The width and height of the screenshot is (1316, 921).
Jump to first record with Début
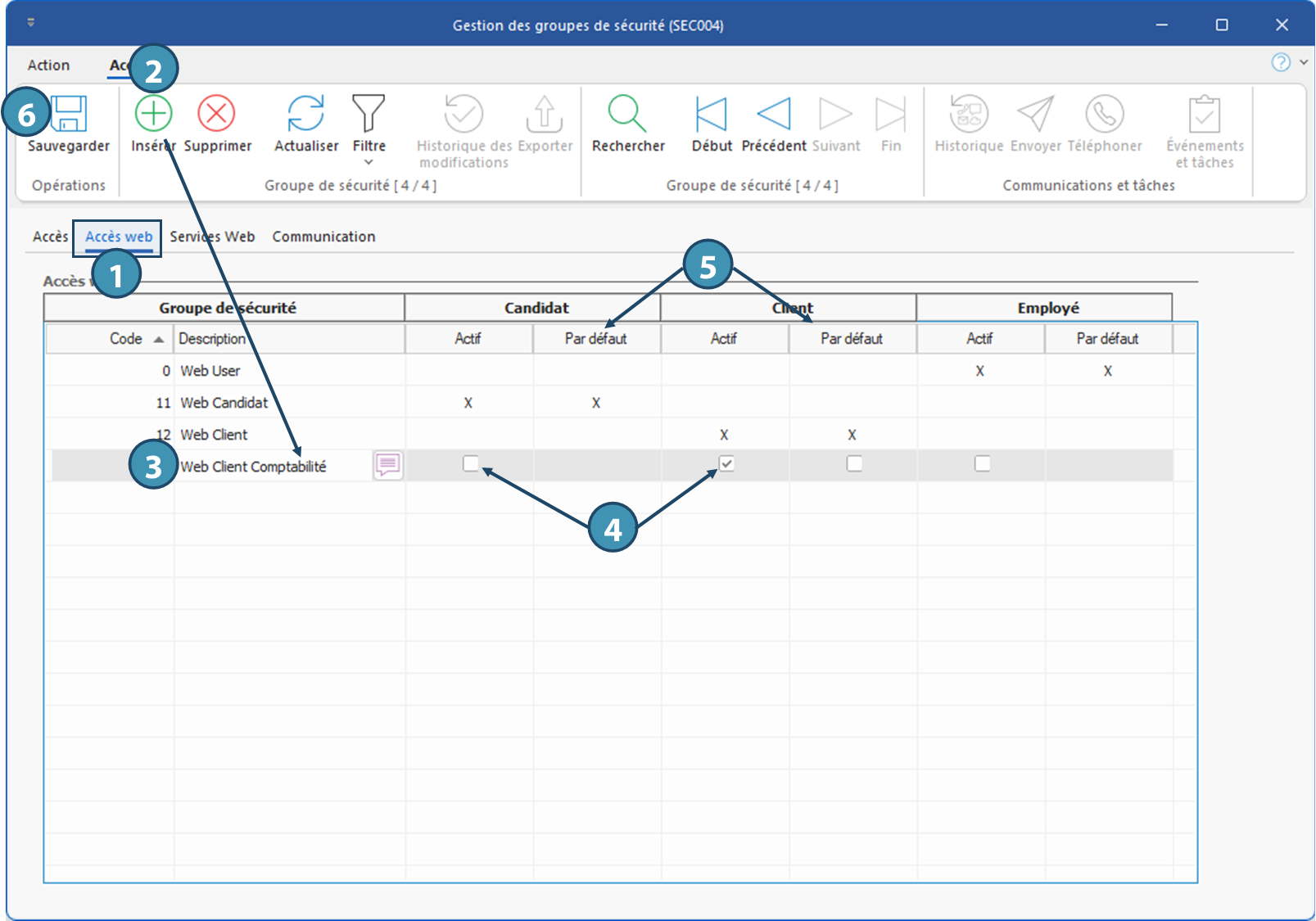(711, 114)
